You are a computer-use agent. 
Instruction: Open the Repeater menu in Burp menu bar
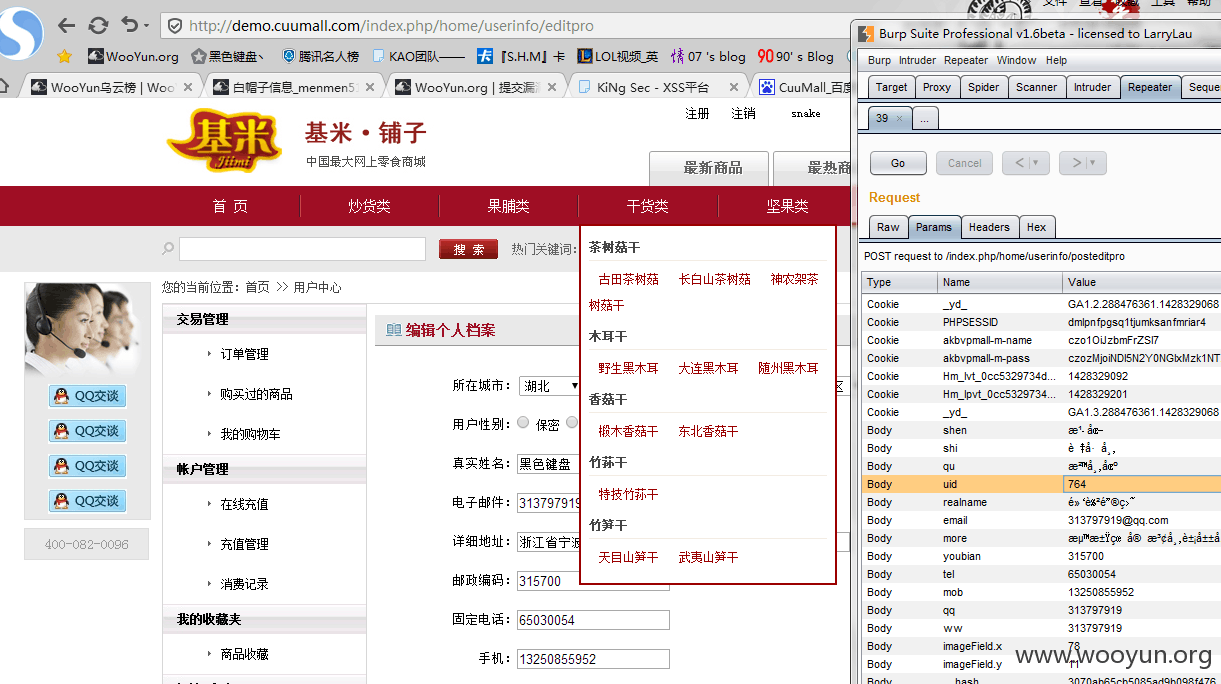click(x=966, y=60)
